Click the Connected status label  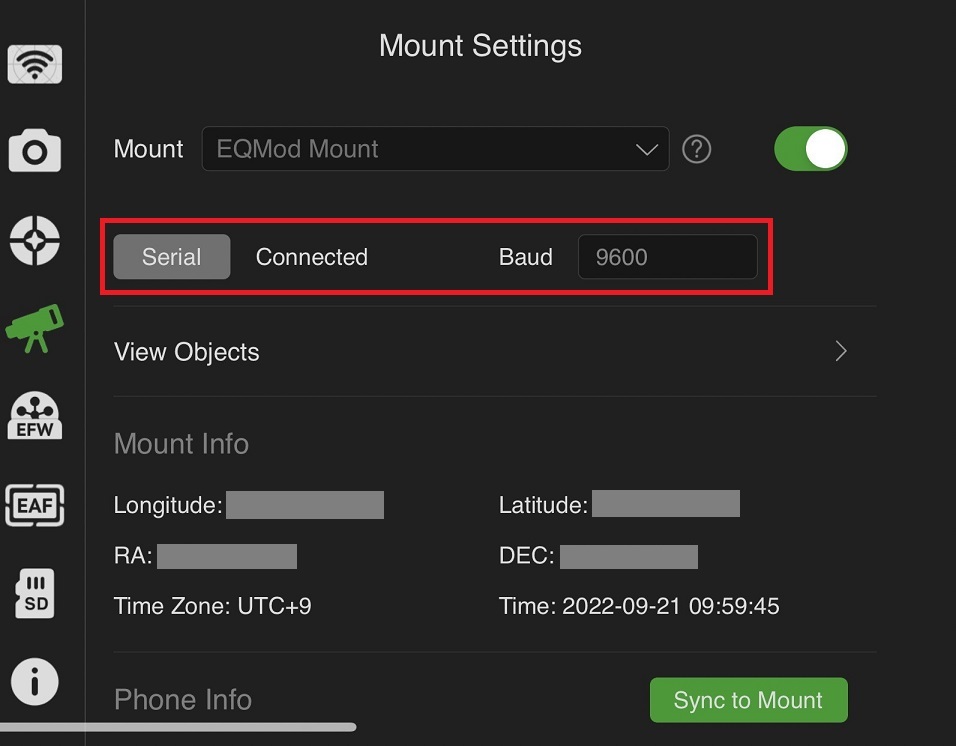[x=312, y=257]
